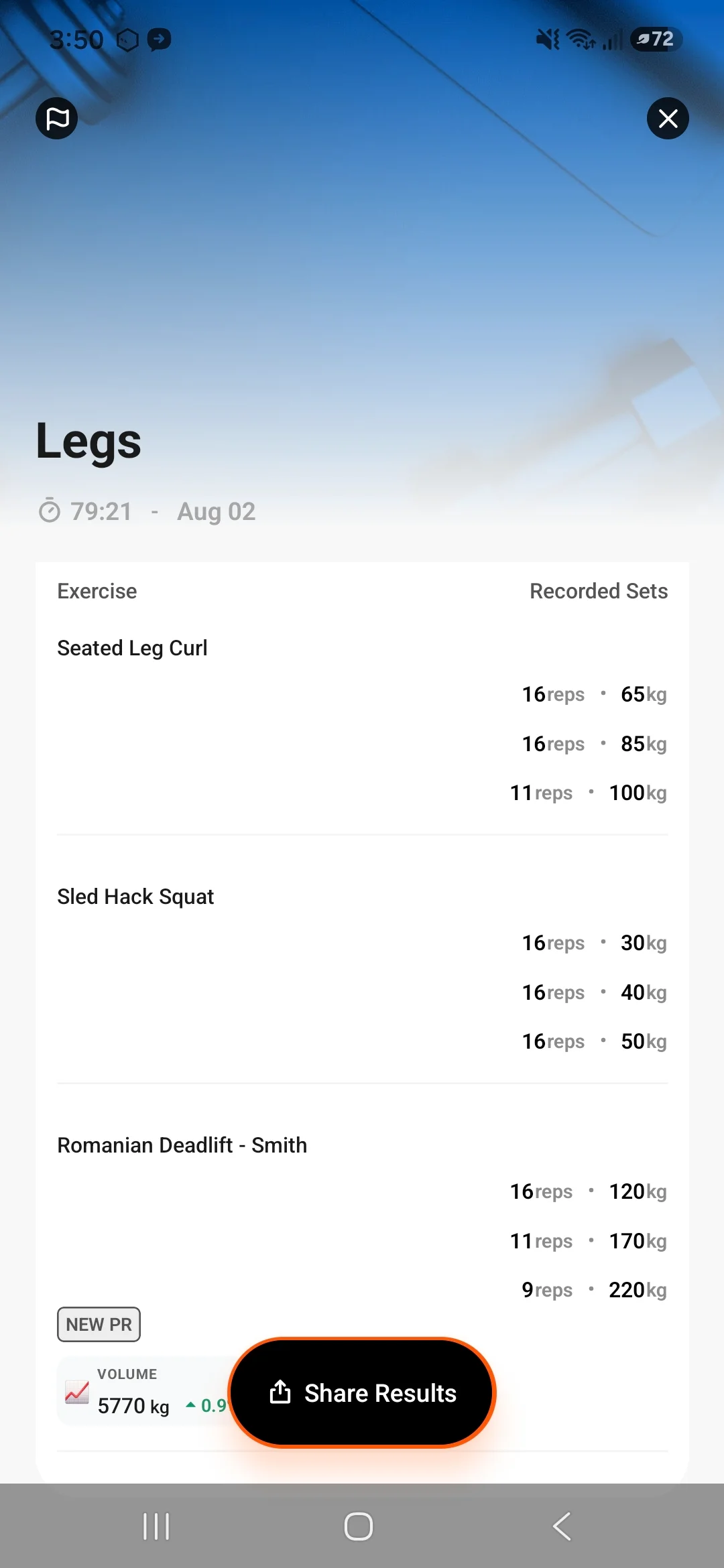Select the 9 reps 220kg set
Screen dimensions: 724x1568
[x=594, y=1290]
